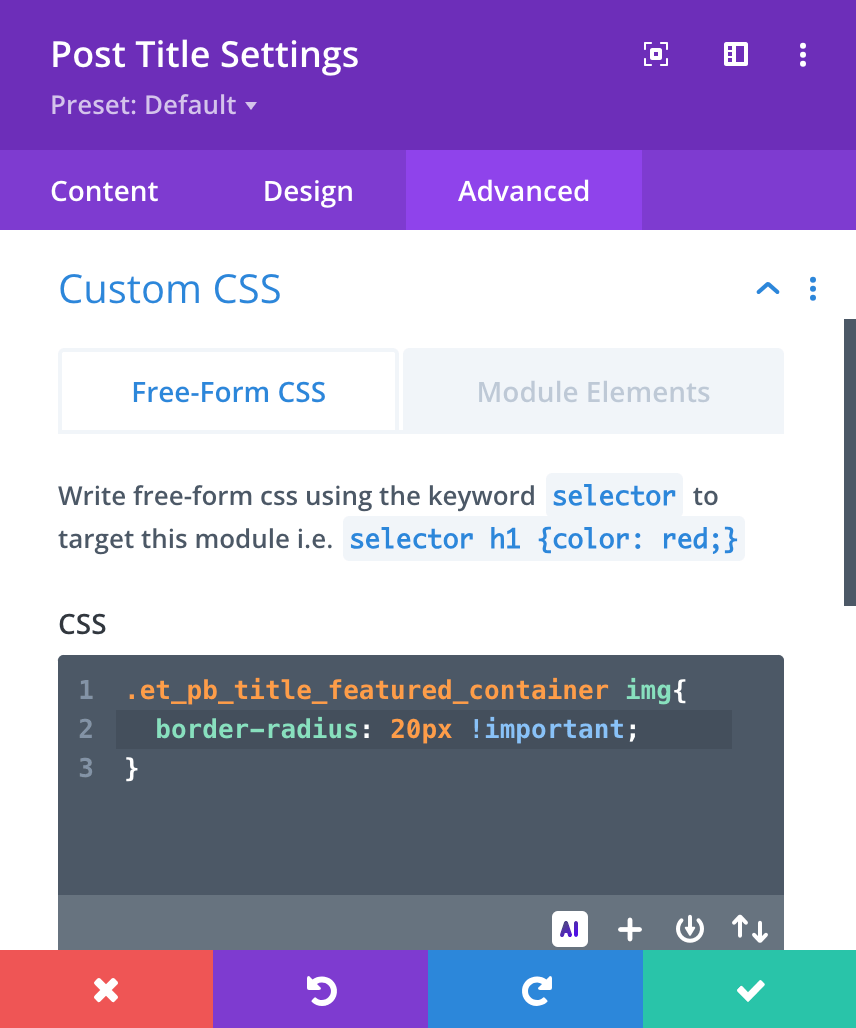Image resolution: width=856 pixels, height=1028 pixels.
Task: Select the Advanced tab
Action: [x=524, y=191]
